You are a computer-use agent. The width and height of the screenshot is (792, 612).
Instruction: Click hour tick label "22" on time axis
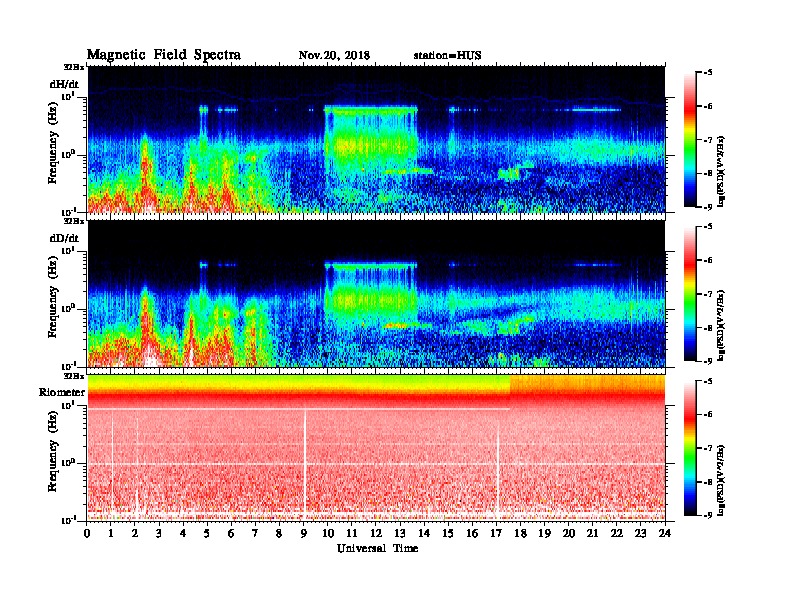[617, 534]
